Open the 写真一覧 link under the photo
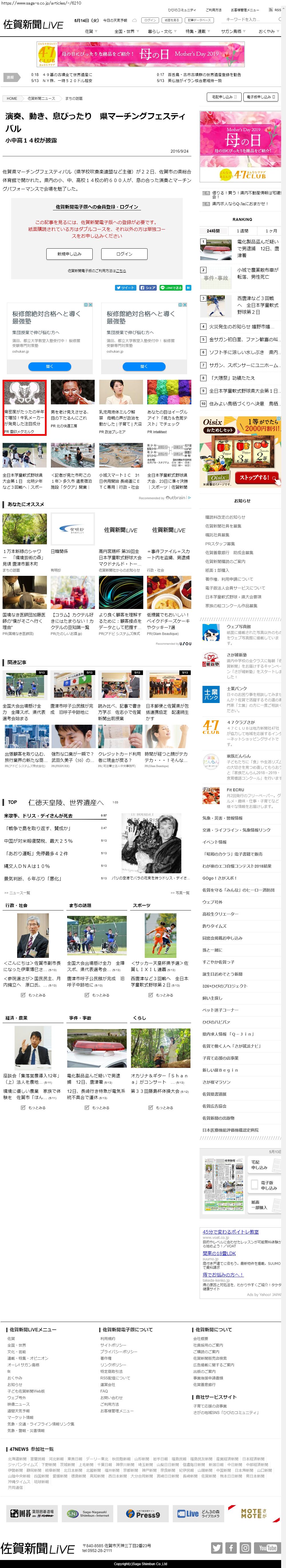This screenshot has height=1568, width=286. pos(180,892)
